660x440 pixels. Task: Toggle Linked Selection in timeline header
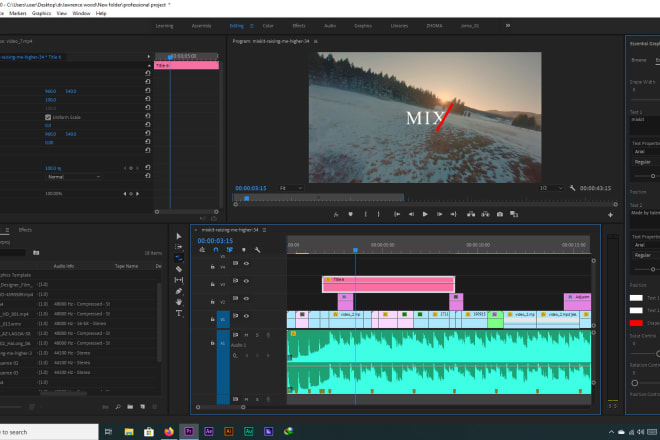coord(229,250)
